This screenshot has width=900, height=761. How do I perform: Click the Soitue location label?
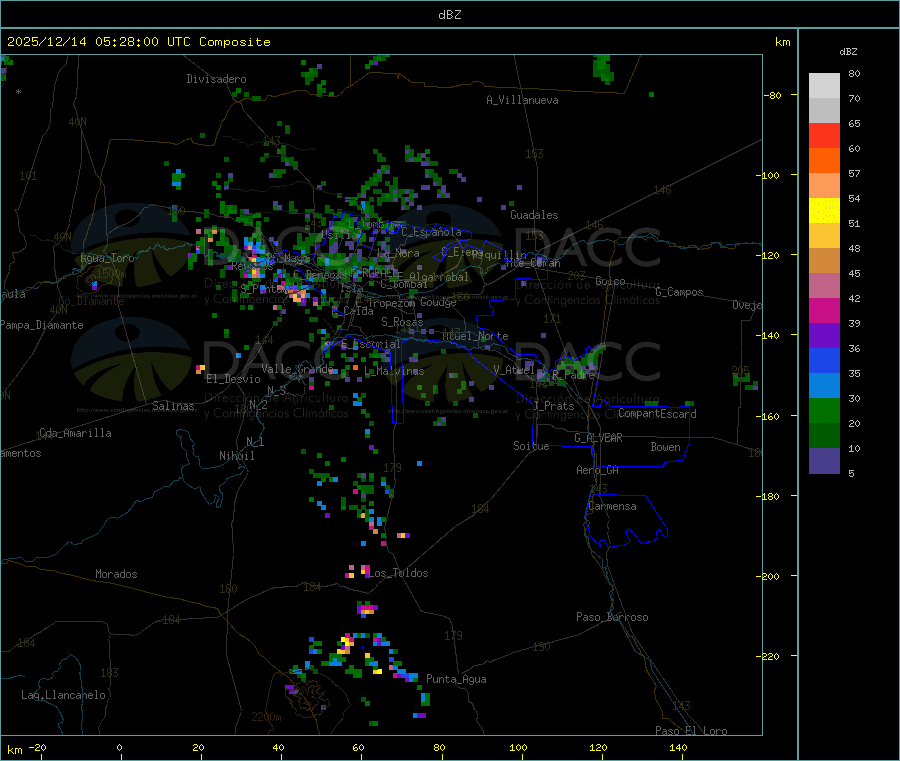pos(532,446)
